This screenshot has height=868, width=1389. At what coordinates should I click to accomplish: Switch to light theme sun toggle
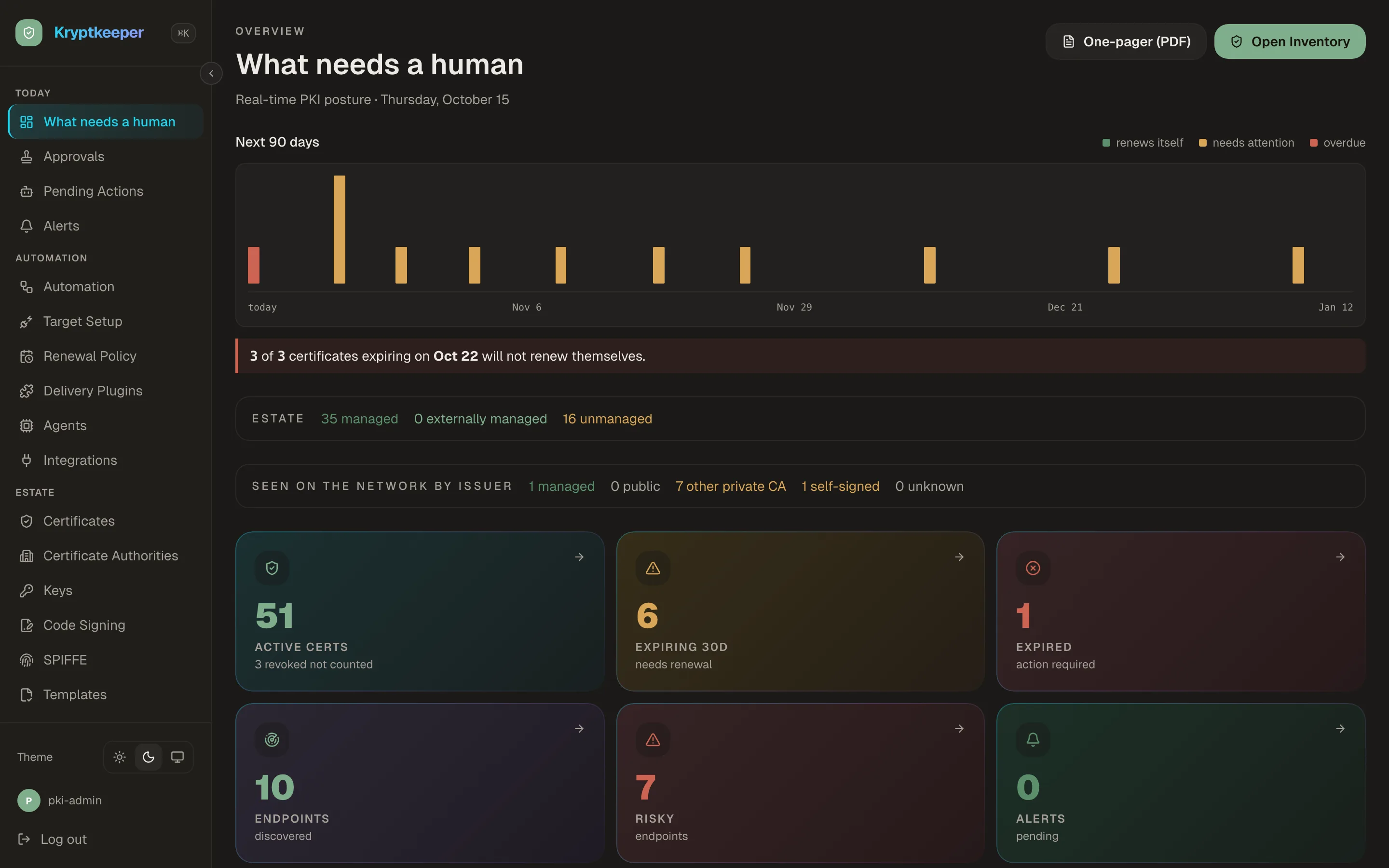[x=120, y=757]
